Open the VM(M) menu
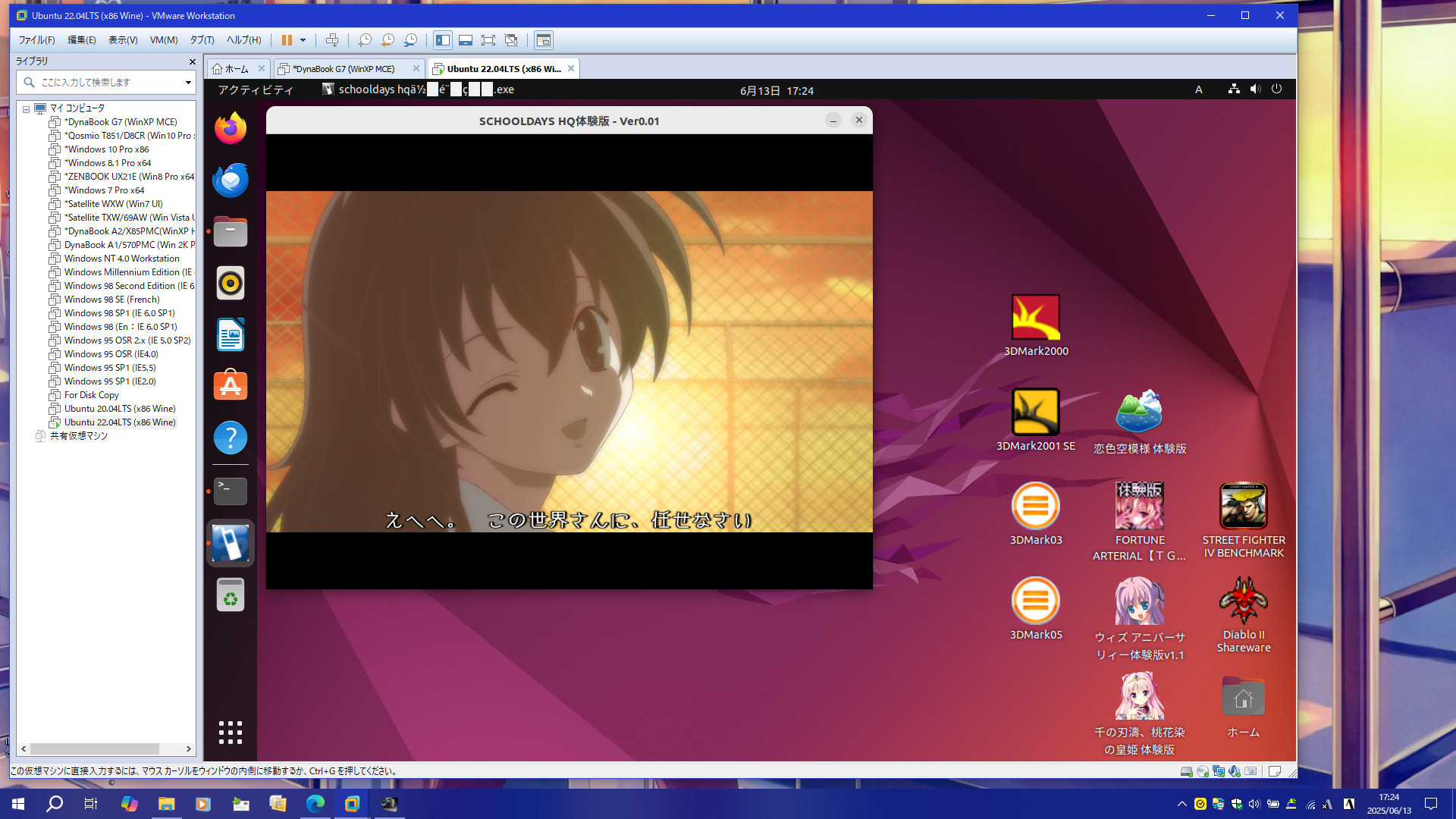1456x819 pixels. coord(164,40)
